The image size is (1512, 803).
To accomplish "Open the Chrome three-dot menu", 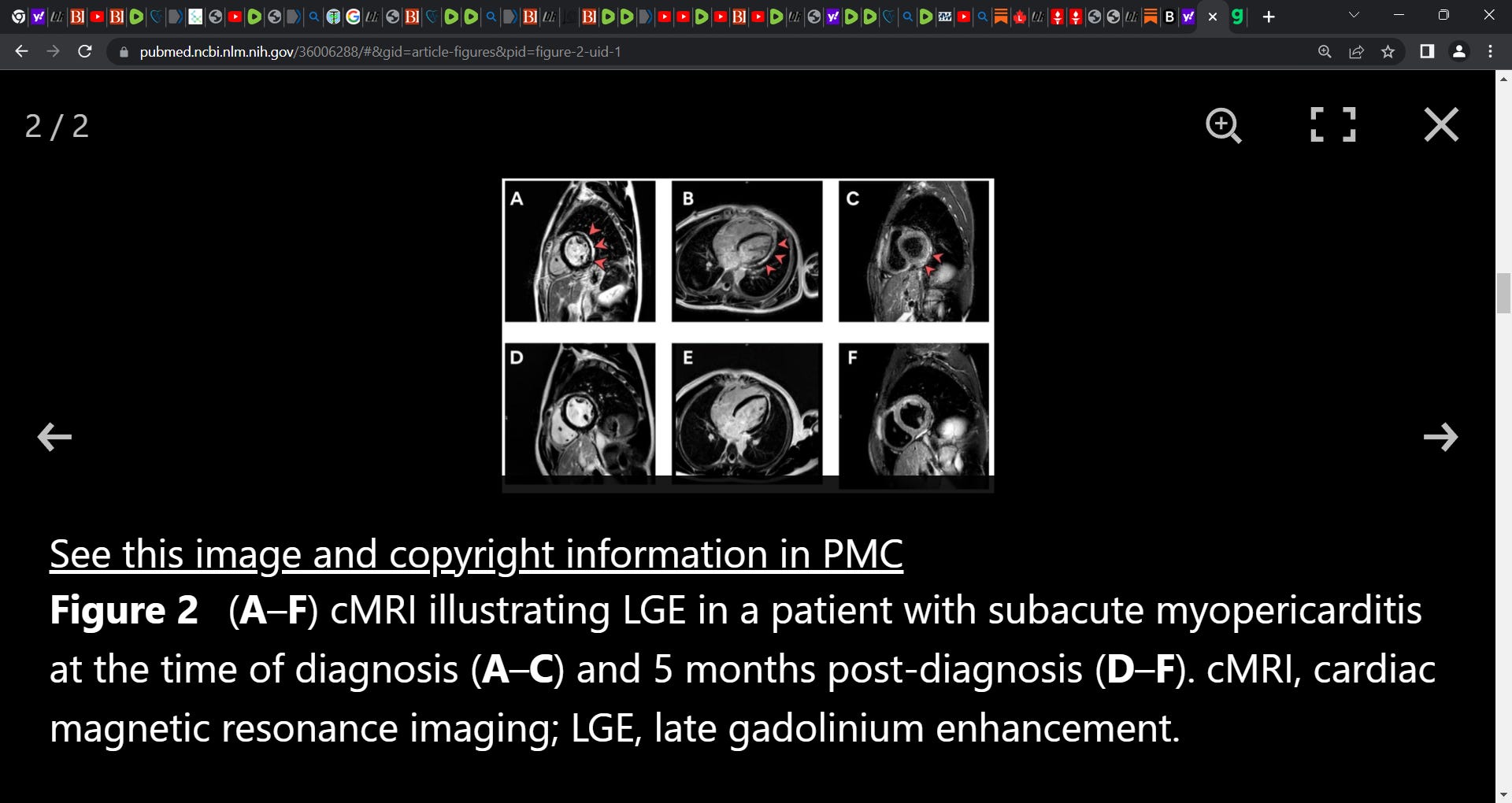I will pos(1490,52).
